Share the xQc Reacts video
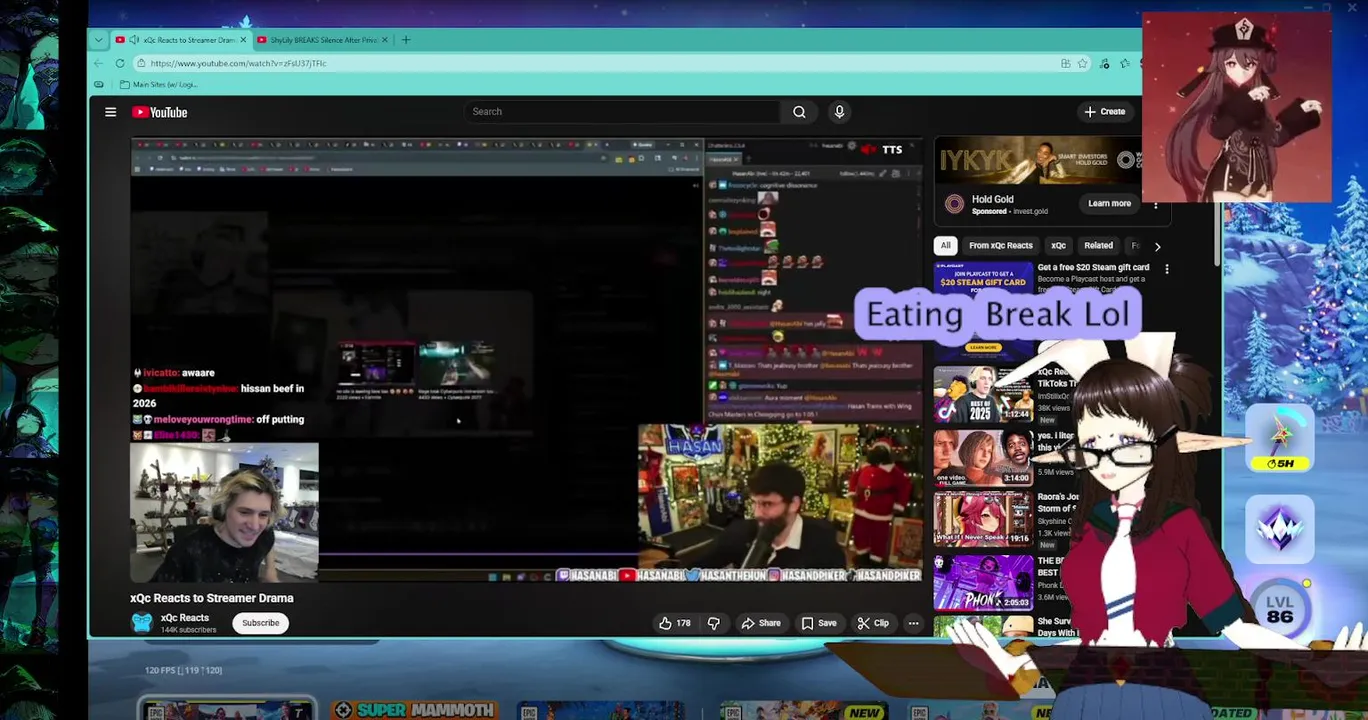Viewport: 1368px width, 720px height. pyautogui.click(x=761, y=623)
